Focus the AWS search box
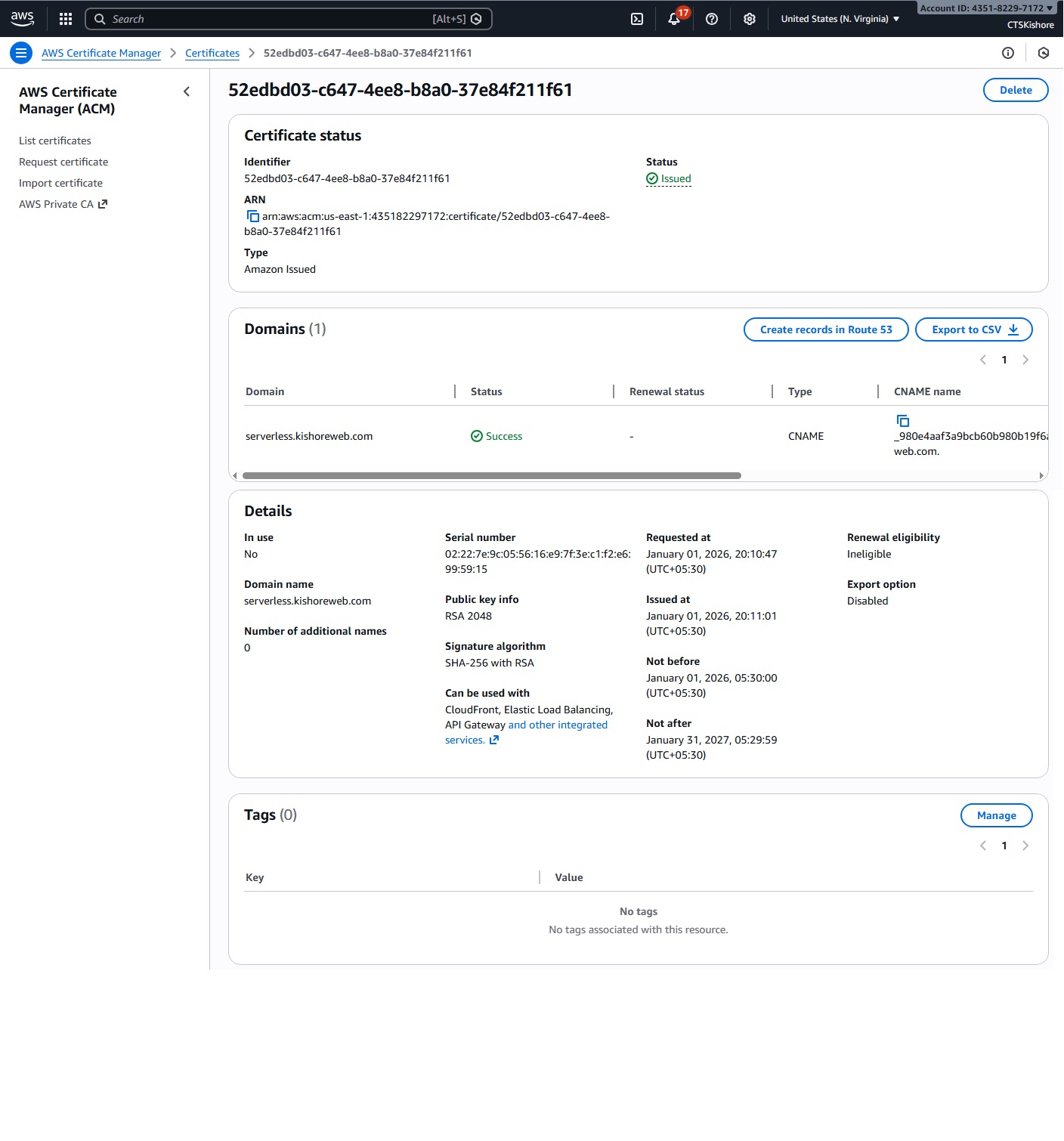 [x=287, y=19]
